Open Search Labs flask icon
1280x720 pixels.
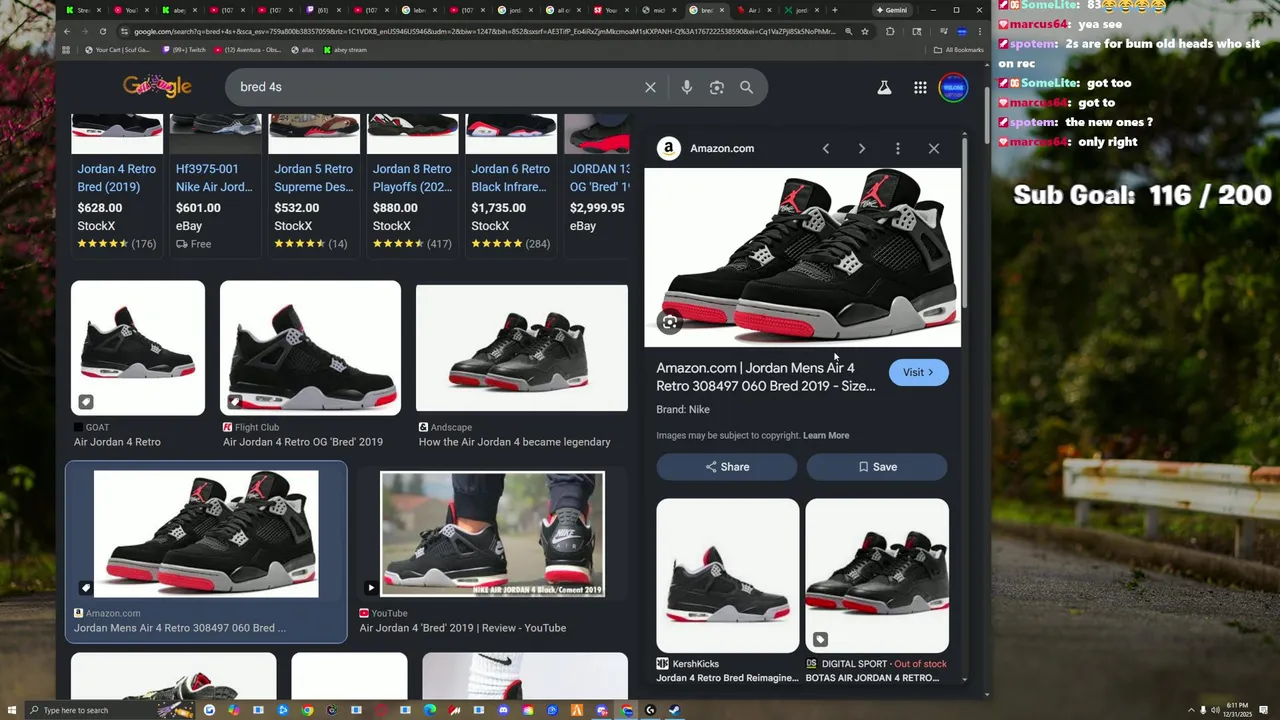tap(884, 88)
